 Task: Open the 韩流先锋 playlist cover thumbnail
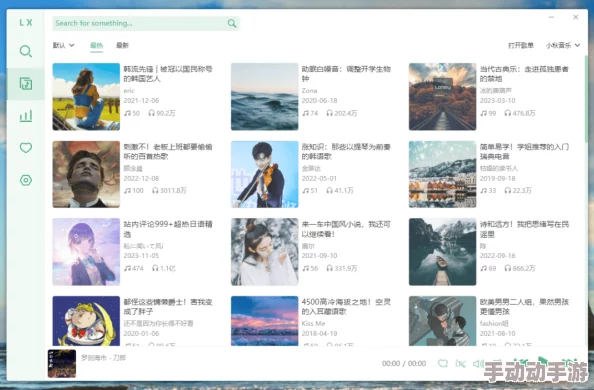[x=86, y=97]
